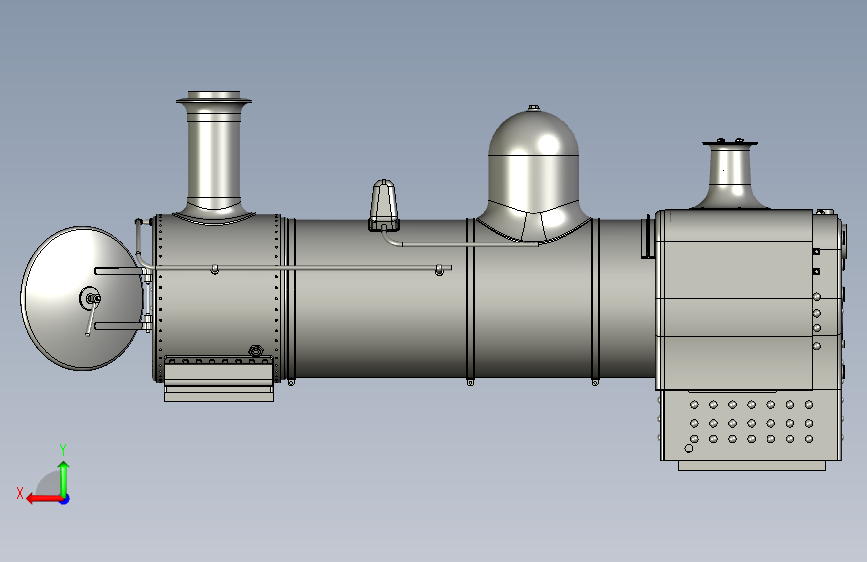Image resolution: width=867 pixels, height=562 pixels.
Task: Select the round steam dome on the boiler
Action: (534, 173)
